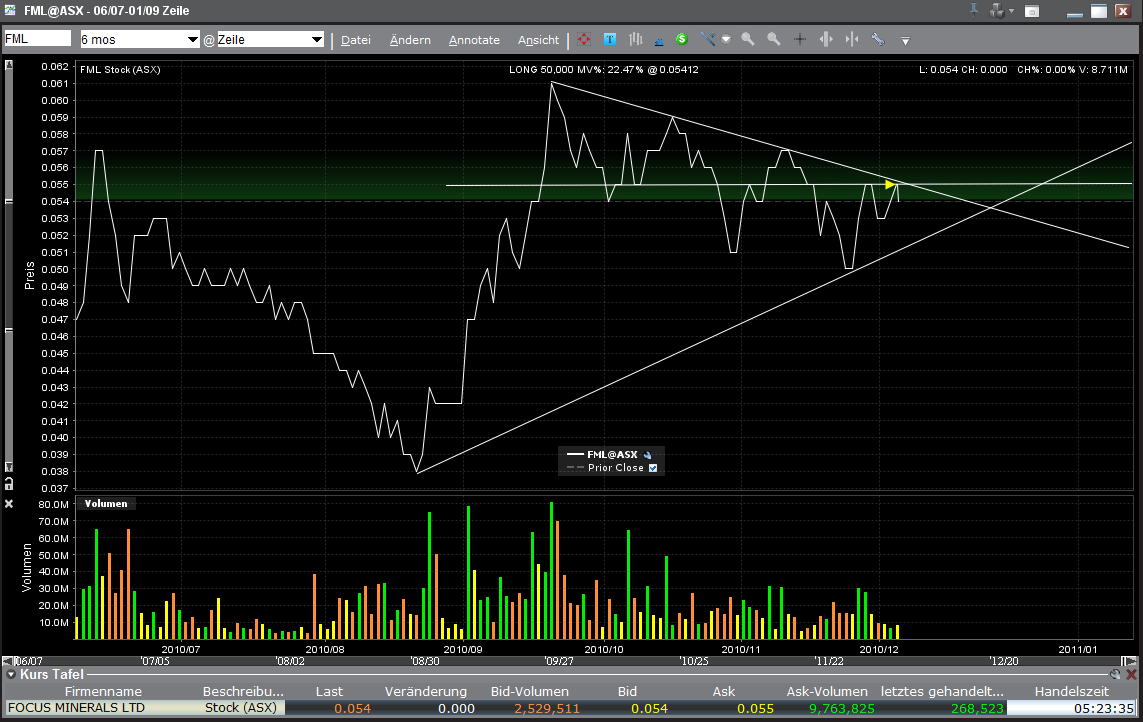Click the time axis left scroll arrow
Image resolution: width=1143 pixels, height=722 pixels.
[8, 661]
